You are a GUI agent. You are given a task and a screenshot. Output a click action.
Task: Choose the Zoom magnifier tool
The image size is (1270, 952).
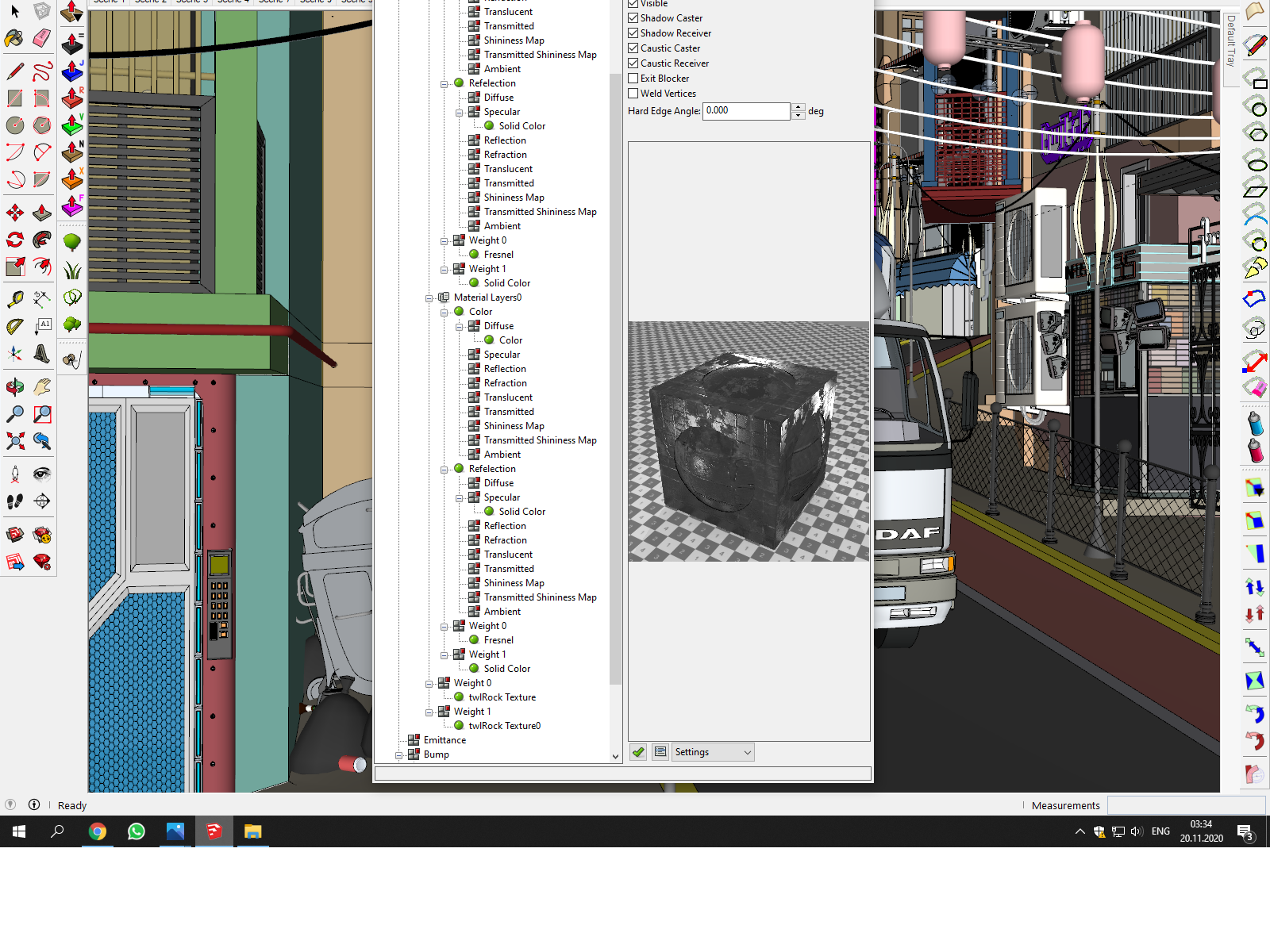click(15, 414)
